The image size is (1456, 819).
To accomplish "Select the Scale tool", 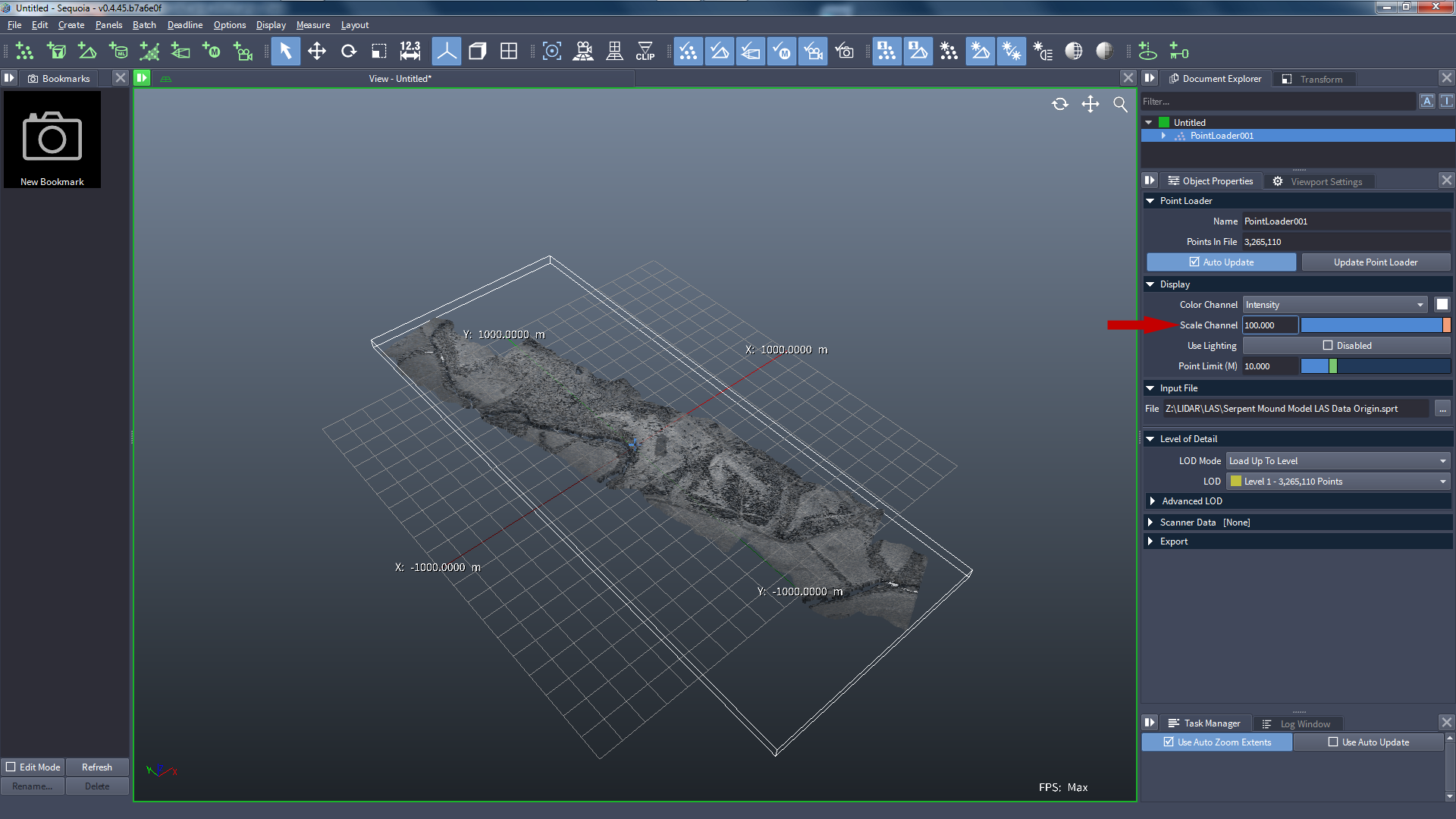I will 378,52.
